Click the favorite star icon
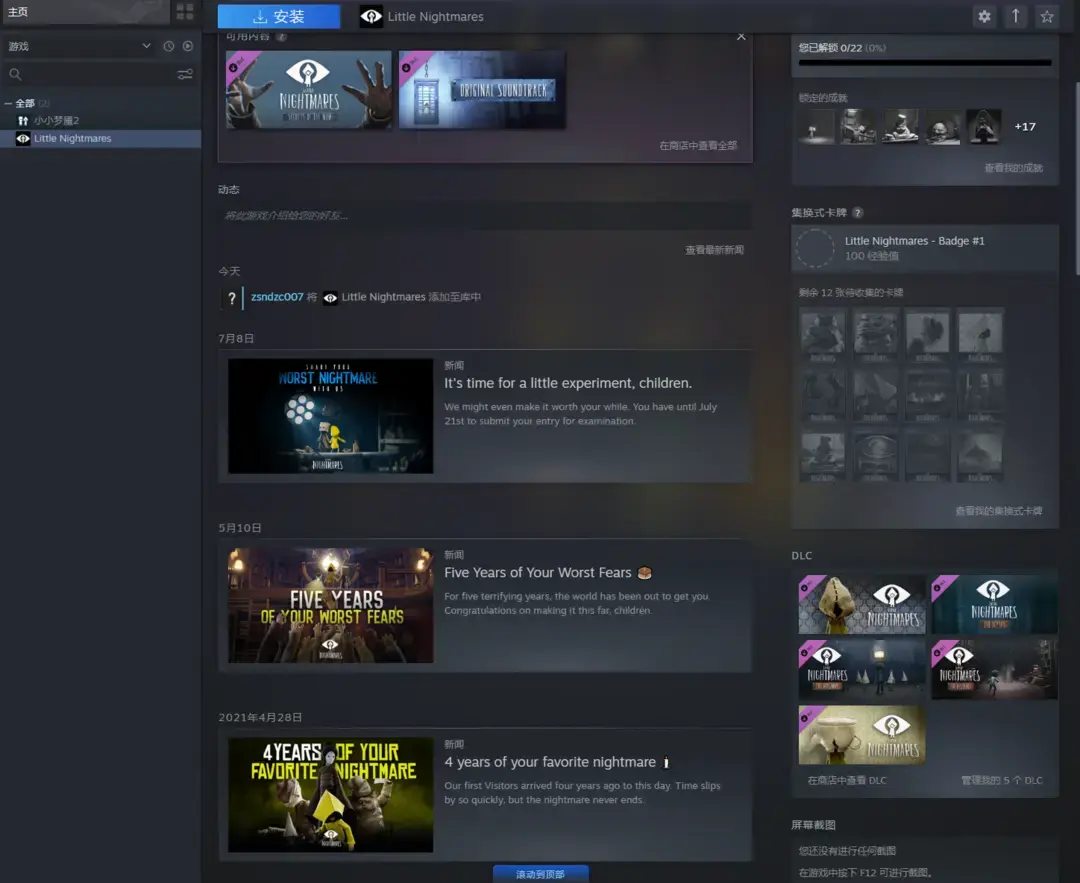 coord(1047,17)
